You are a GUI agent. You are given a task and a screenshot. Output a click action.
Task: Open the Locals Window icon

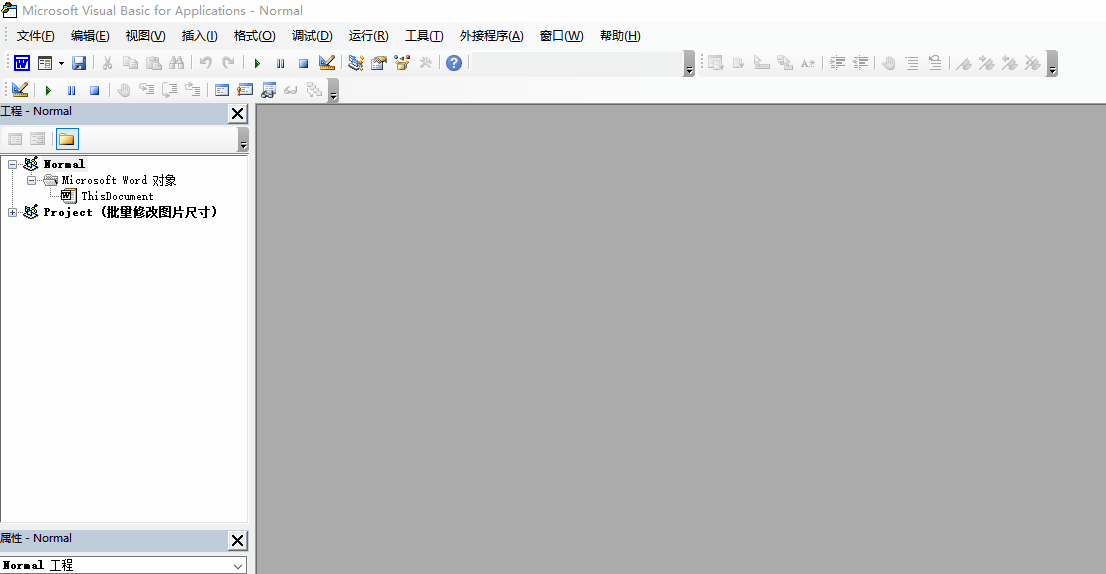(x=221, y=90)
